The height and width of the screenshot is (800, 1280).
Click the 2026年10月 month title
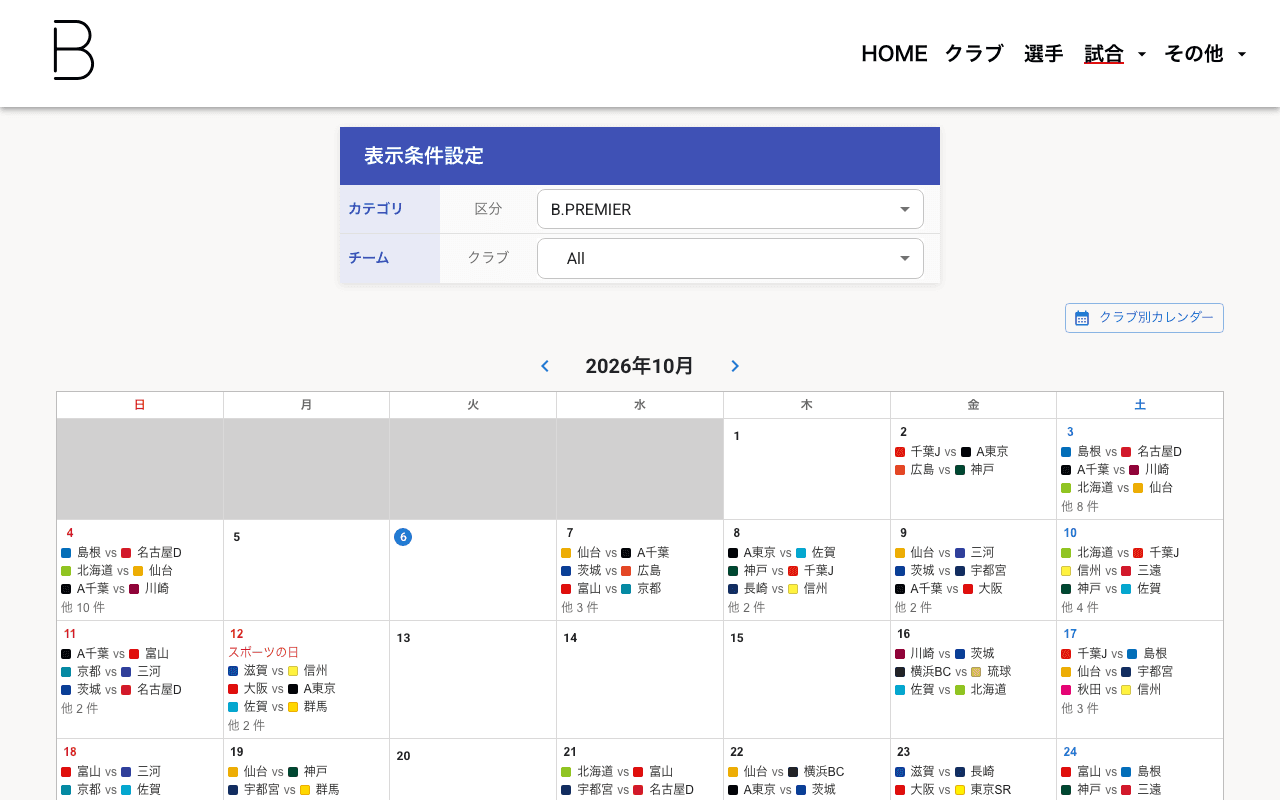point(640,366)
